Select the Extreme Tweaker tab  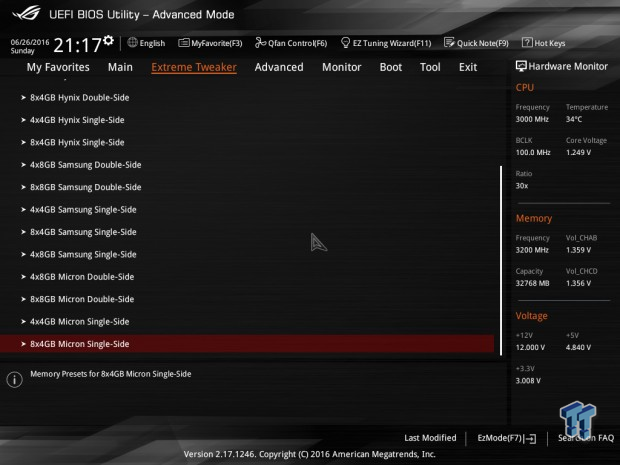(x=194, y=67)
